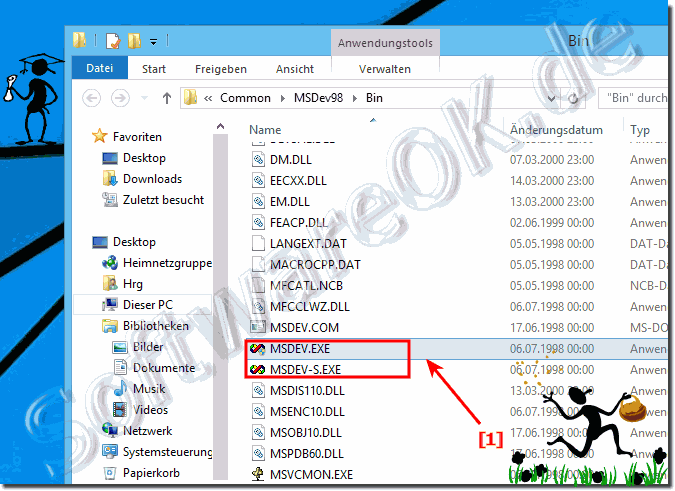Open Desktop under Favoriten
The width and height of the screenshot is (675, 491).
coord(134,158)
